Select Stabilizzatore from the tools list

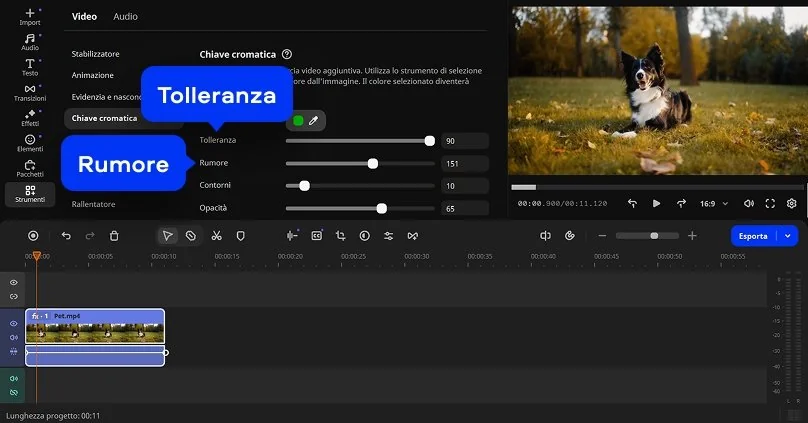coord(96,53)
